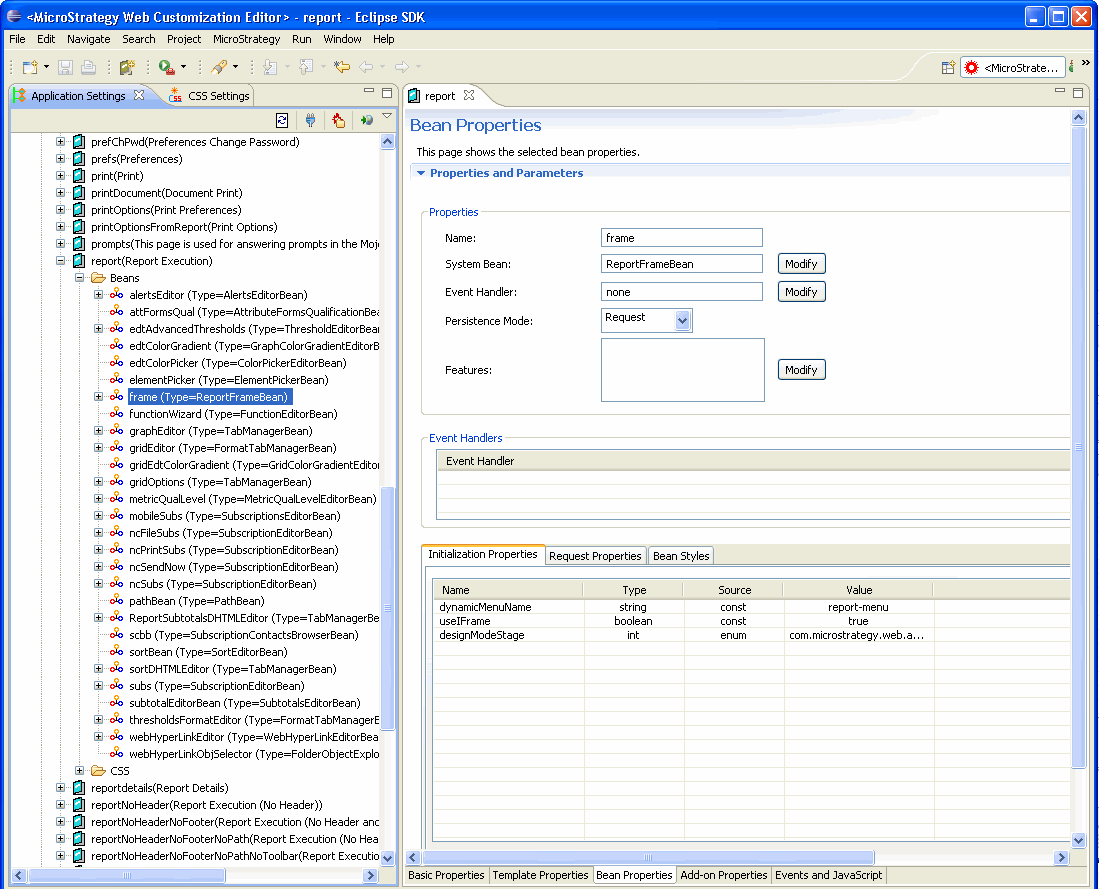Open the Search icon dropdown arrow
Viewport: 1099px width, 889px height.
(x=236, y=67)
